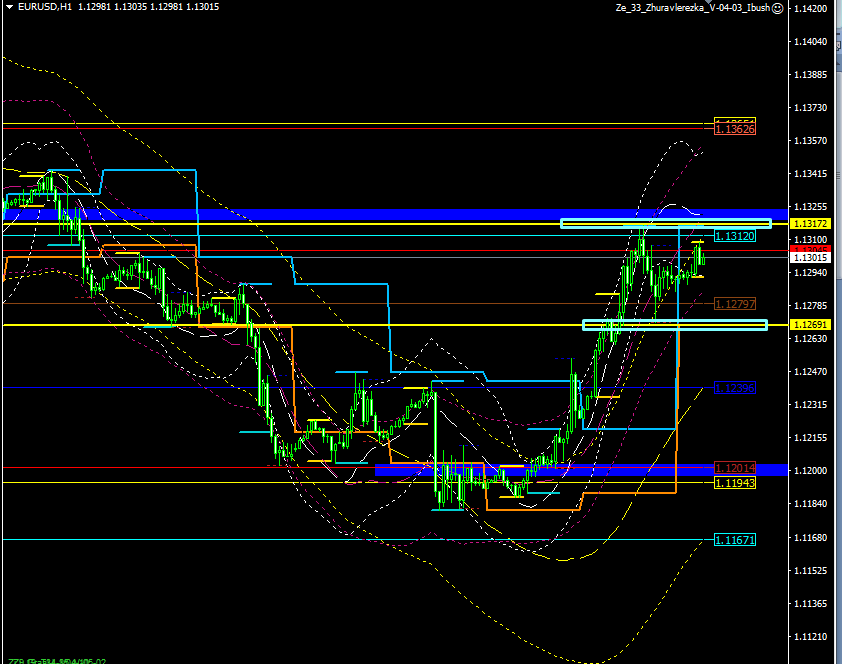Click the yellow 1.13172 price scale tag

810,223
